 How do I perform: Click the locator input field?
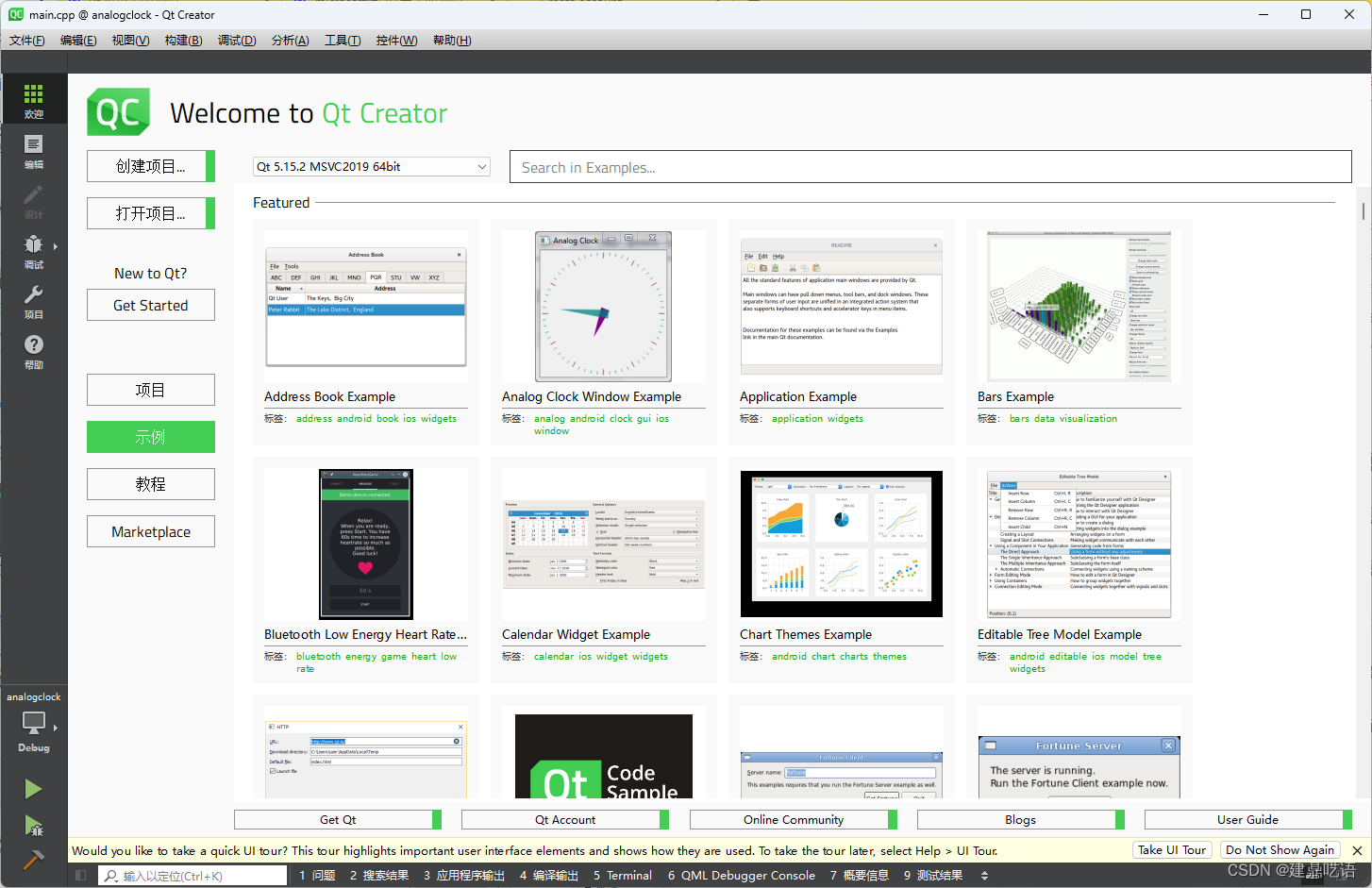click(x=193, y=876)
